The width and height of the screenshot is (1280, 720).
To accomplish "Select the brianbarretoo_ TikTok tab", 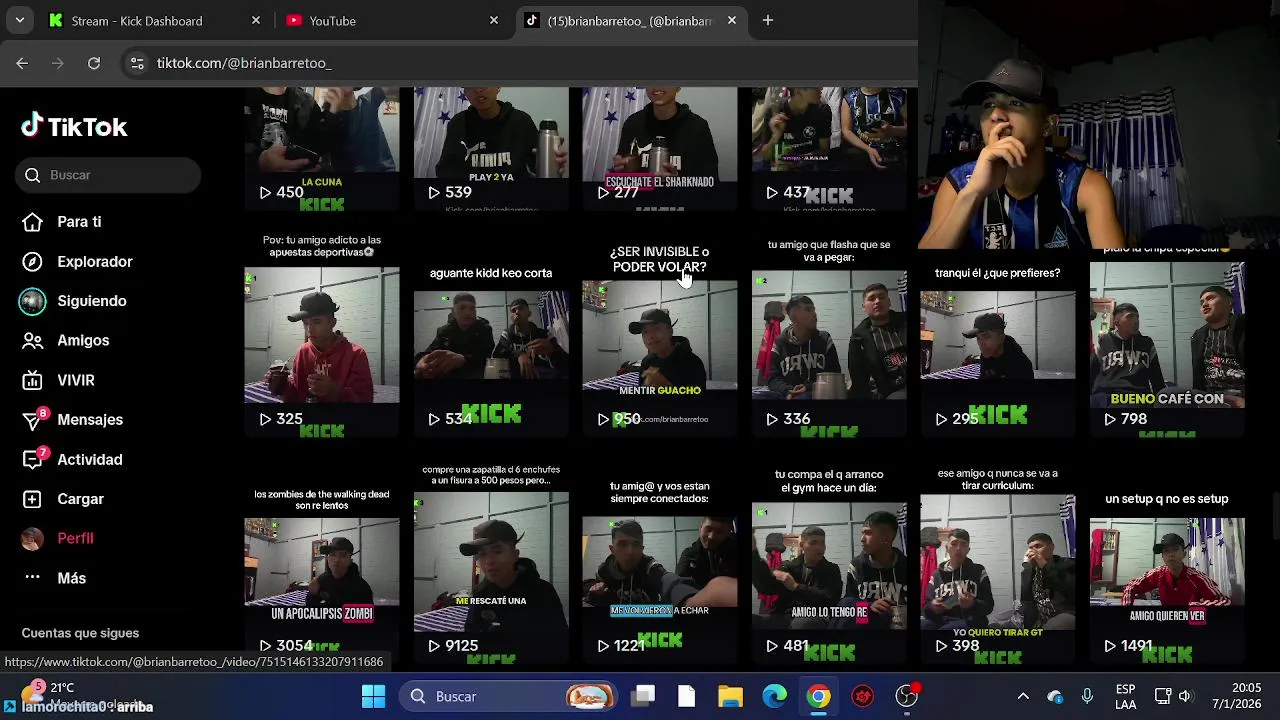I will pyautogui.click(x=630, y=21).
